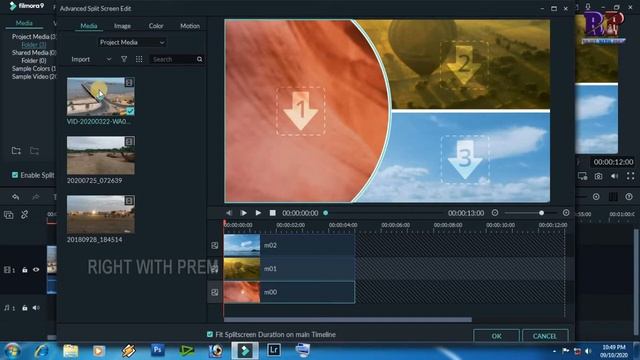The height and width of the screenshot is (360, 640).
Task: Play the split screen preview
Action: click(258, 213)
